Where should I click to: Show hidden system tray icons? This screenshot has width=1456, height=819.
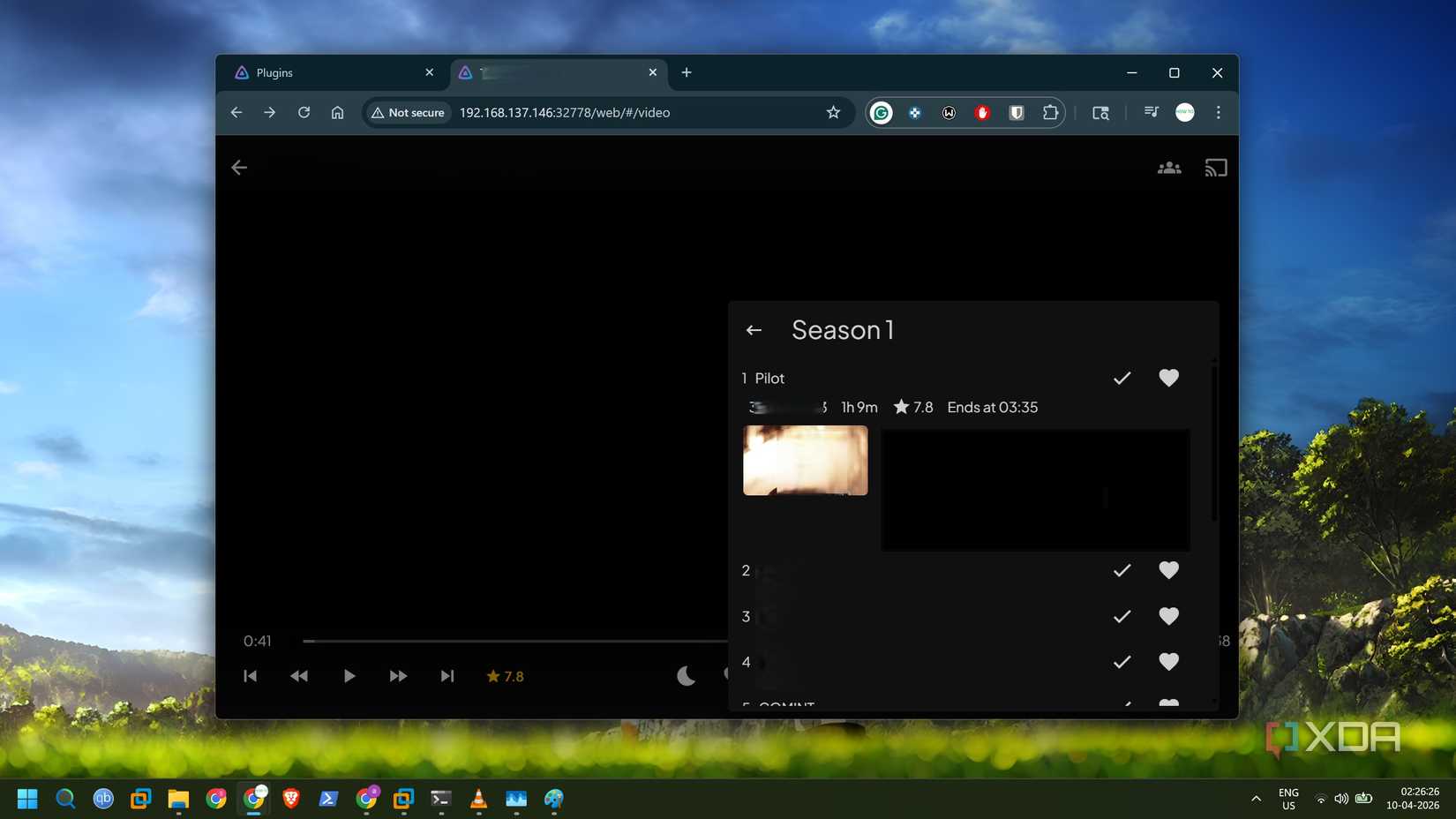pyautogui.click(x=1256, y=799)
